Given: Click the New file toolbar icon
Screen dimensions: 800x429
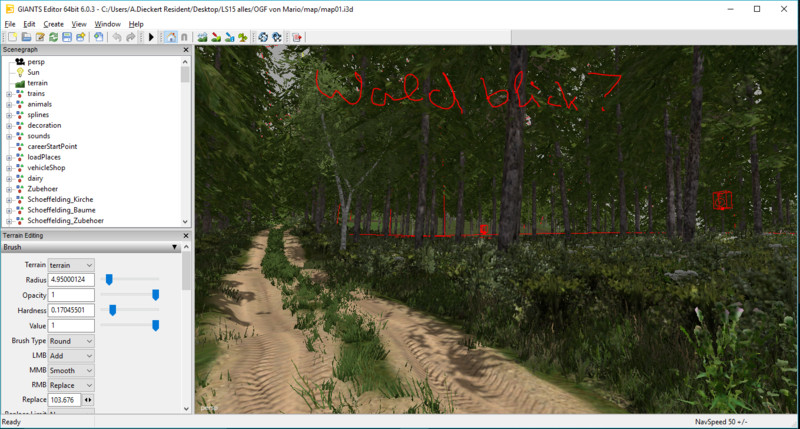Looking at the screenshot, I should [11, 37].
